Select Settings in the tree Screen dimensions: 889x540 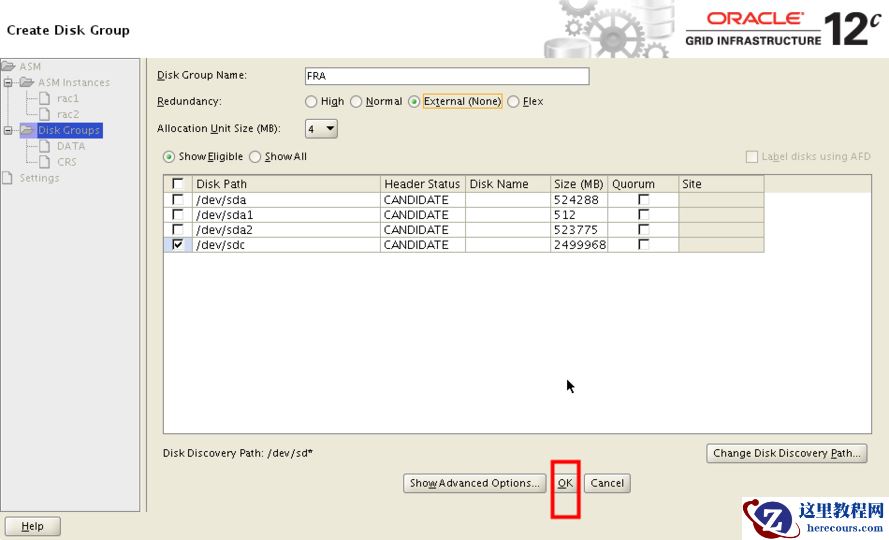(39, 178)
